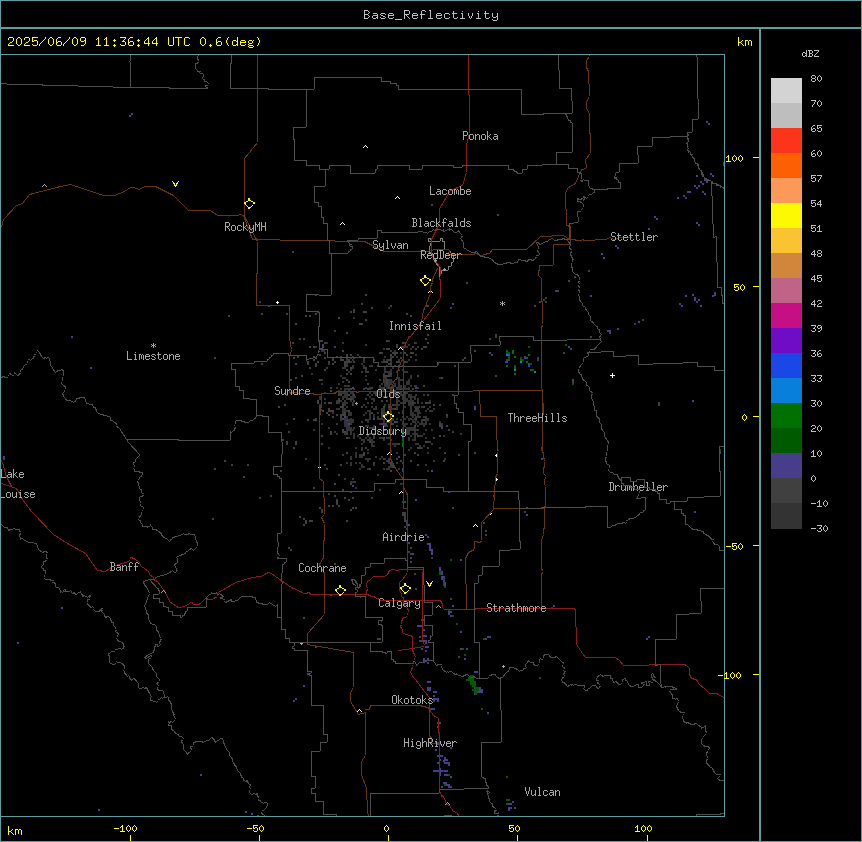862x842 pixels.
Task: Select the purple 36–39 dBZ legend band
Action: (x=786, y=341)
